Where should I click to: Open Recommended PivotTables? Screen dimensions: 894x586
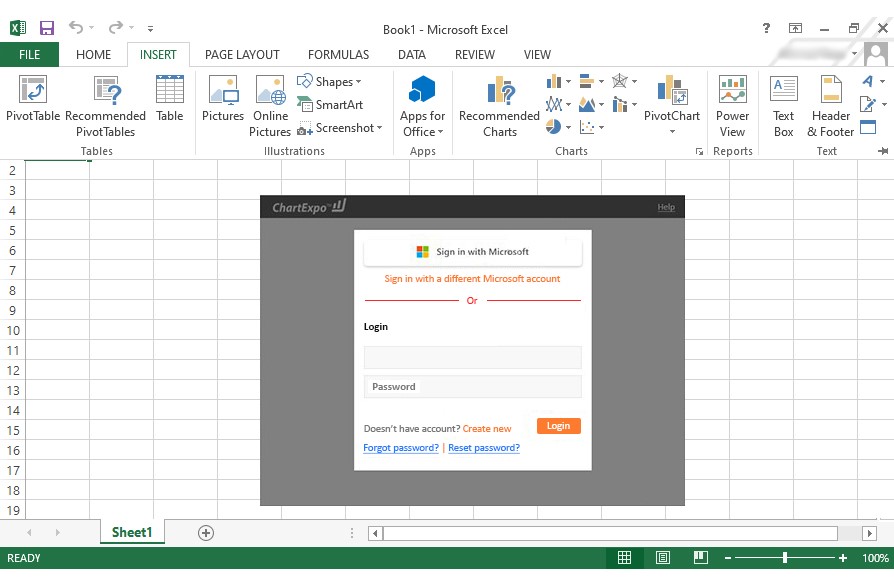point(105,107)
